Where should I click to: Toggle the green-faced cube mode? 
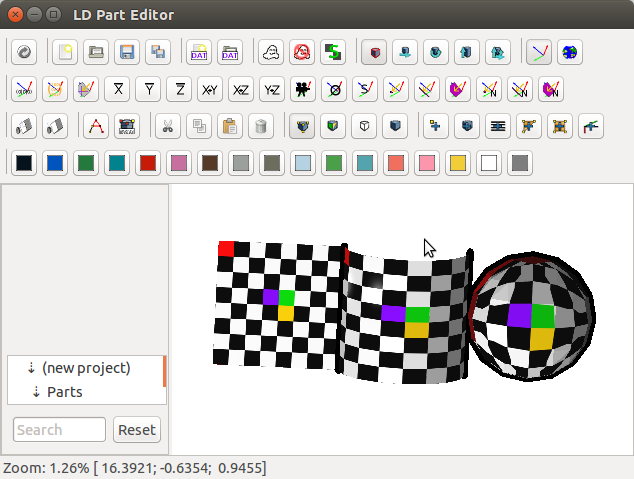(333, 126)
